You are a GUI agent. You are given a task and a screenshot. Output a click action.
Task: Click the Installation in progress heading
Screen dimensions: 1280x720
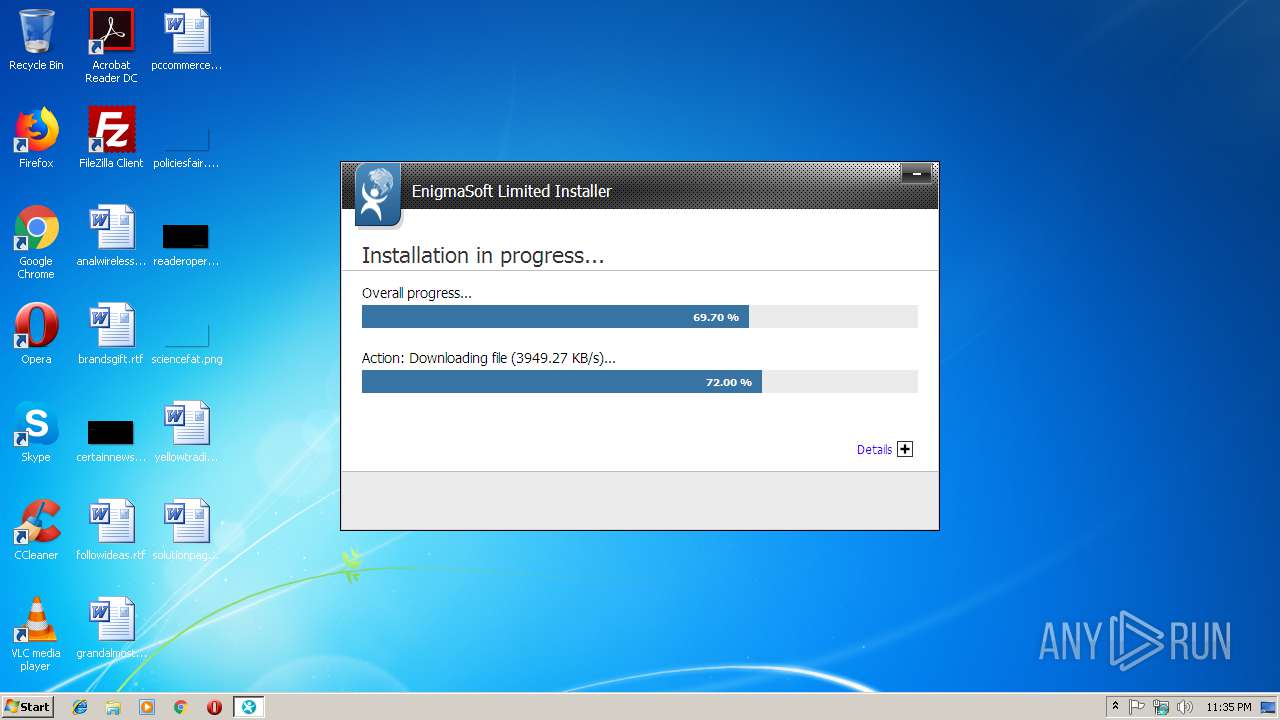(483, 256)
